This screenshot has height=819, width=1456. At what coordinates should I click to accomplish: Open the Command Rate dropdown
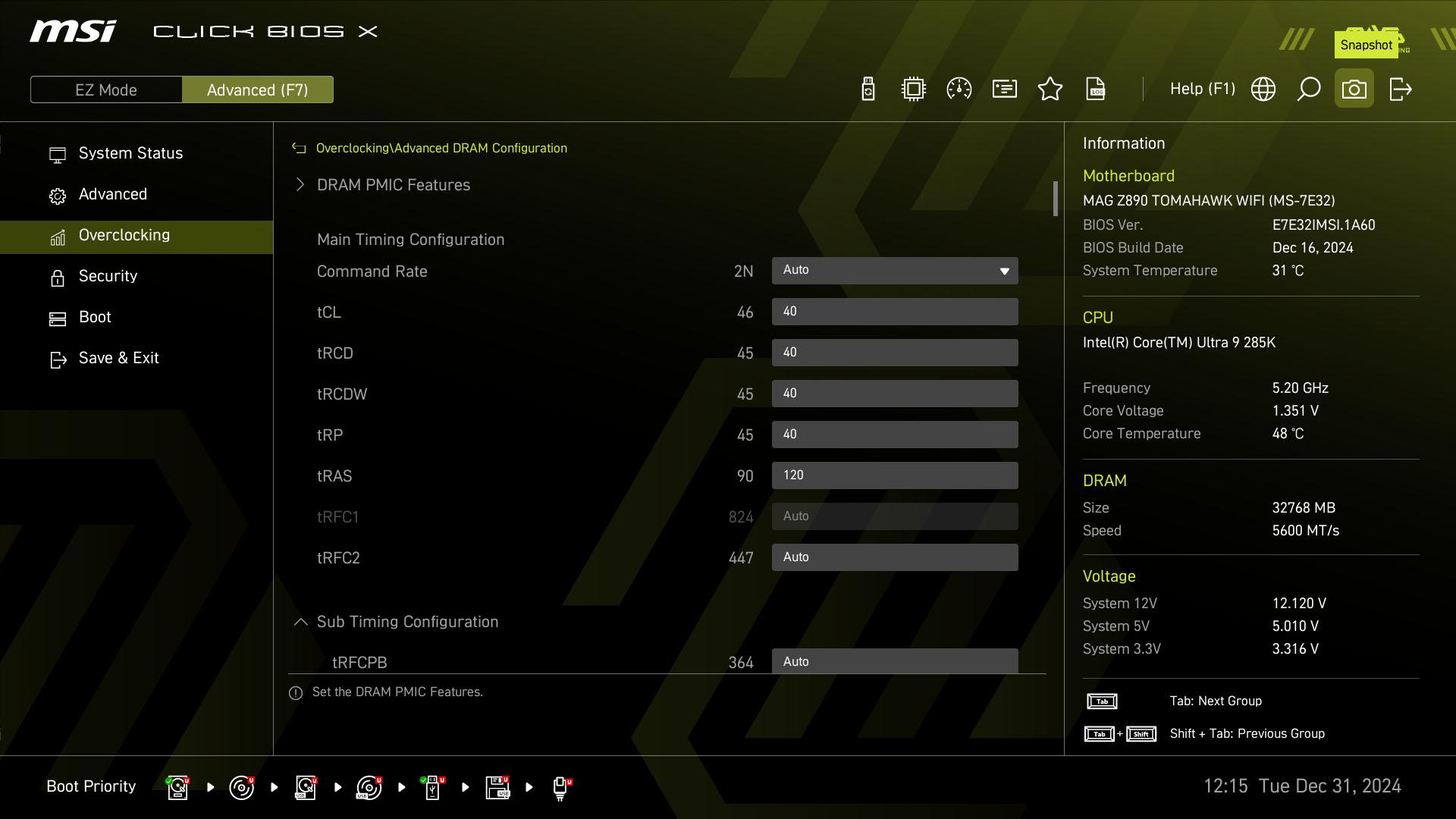point(895,271)
